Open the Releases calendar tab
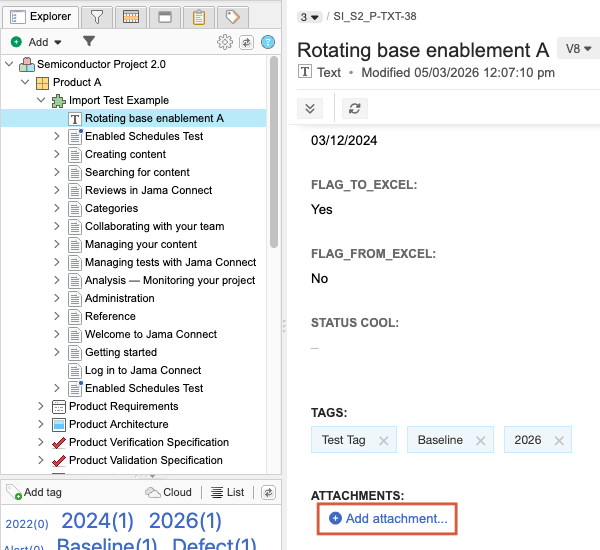Screen dimensions: 600x550 tap(130, 17)
